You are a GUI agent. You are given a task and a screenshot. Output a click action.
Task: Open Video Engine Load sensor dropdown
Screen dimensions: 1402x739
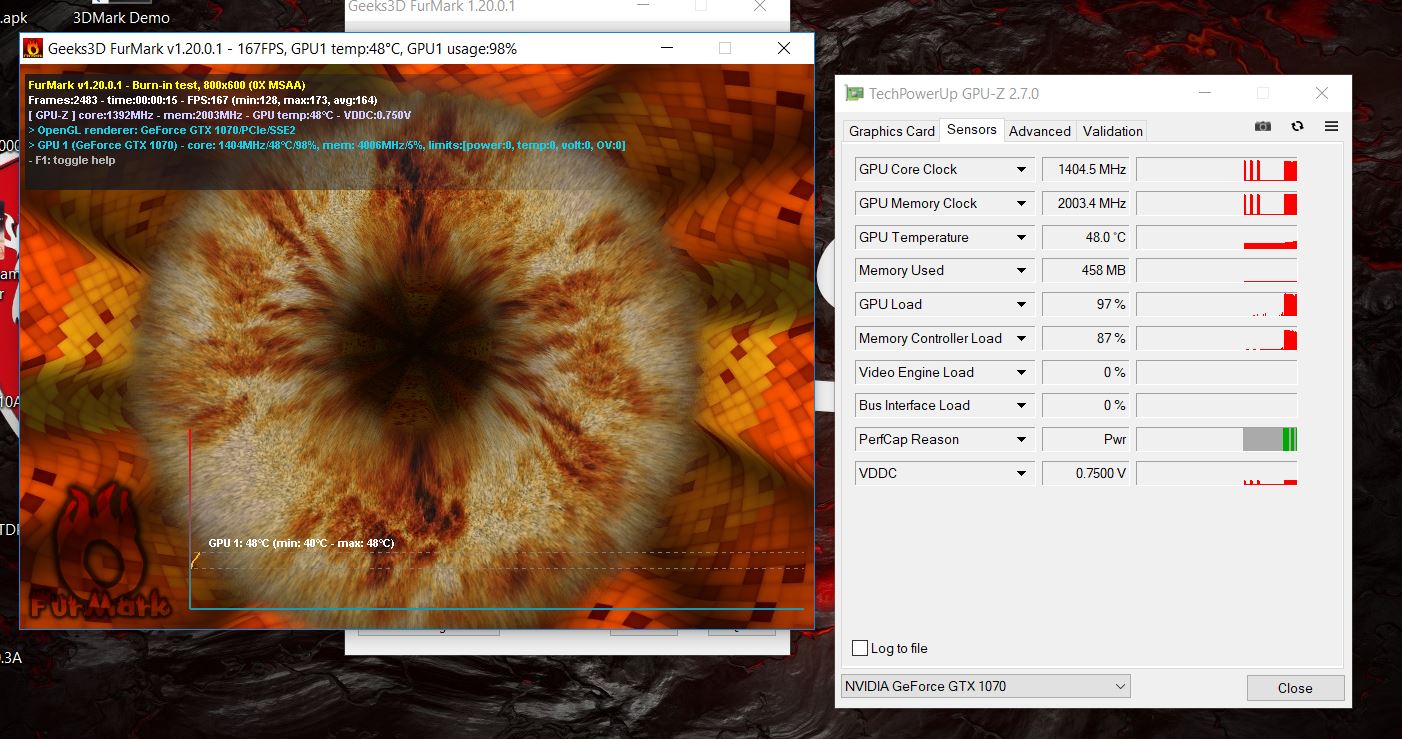1021,373
